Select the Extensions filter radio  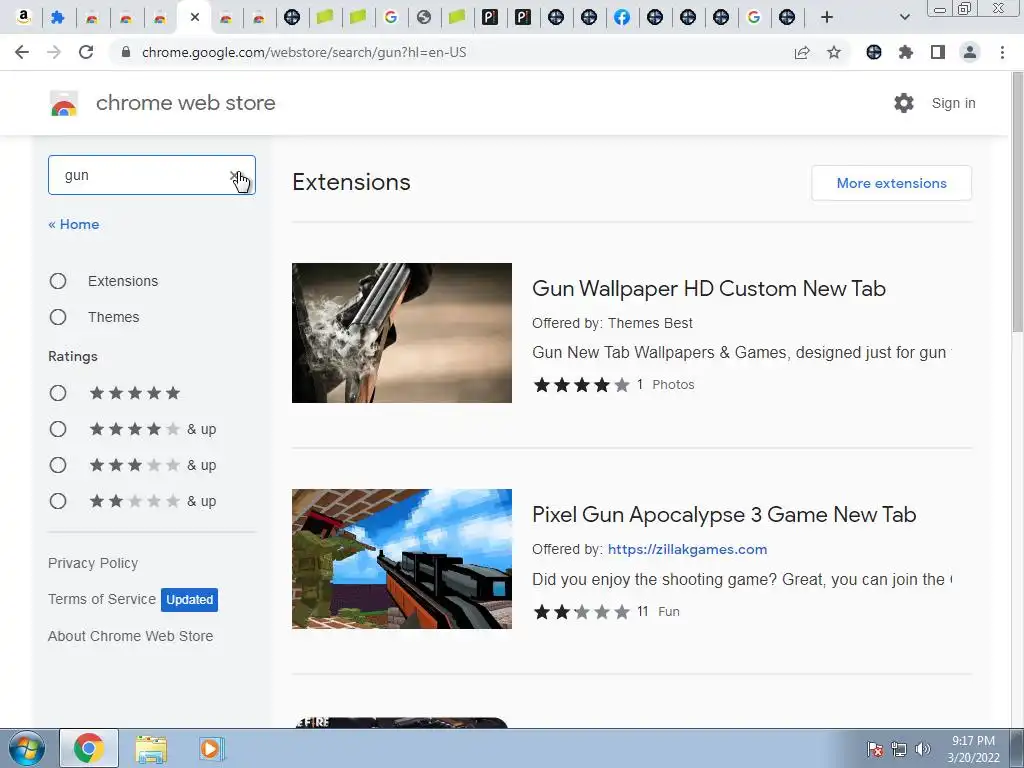(58, 281)
